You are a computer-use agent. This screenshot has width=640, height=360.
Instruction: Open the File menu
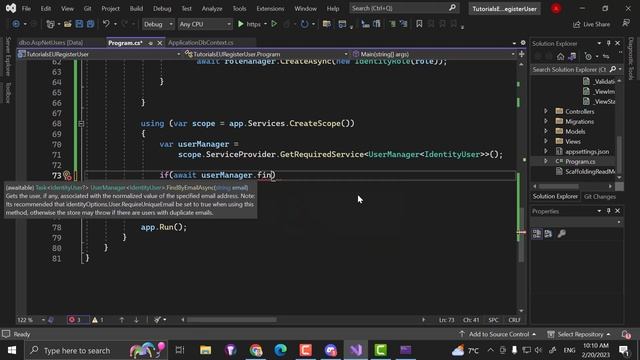26,8
